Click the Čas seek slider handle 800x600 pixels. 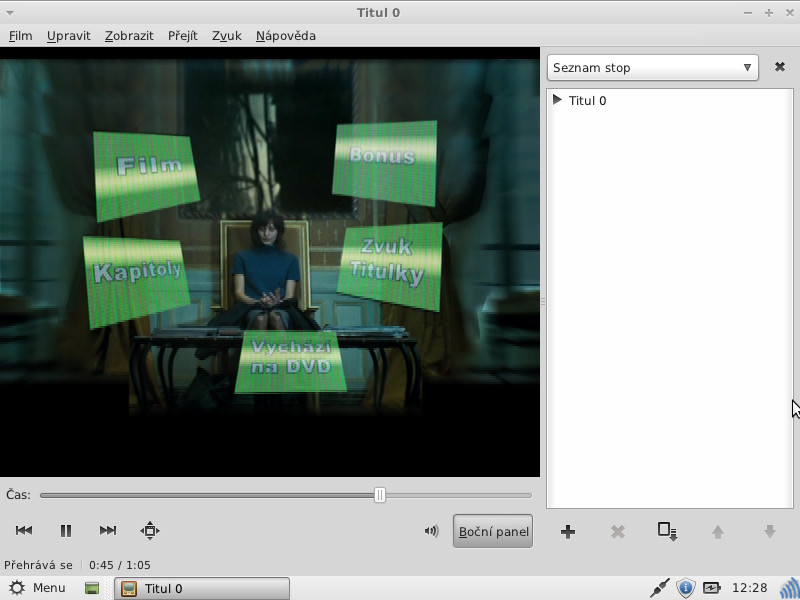(x=380, y=495)
